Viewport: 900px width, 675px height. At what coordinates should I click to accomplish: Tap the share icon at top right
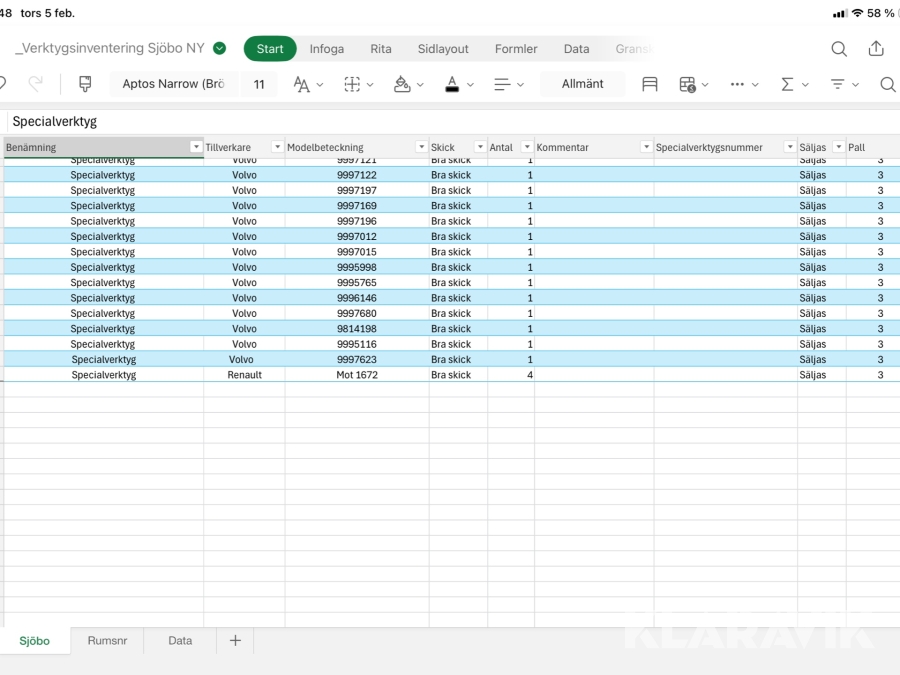pyautogui.click(x=876, y=49)
